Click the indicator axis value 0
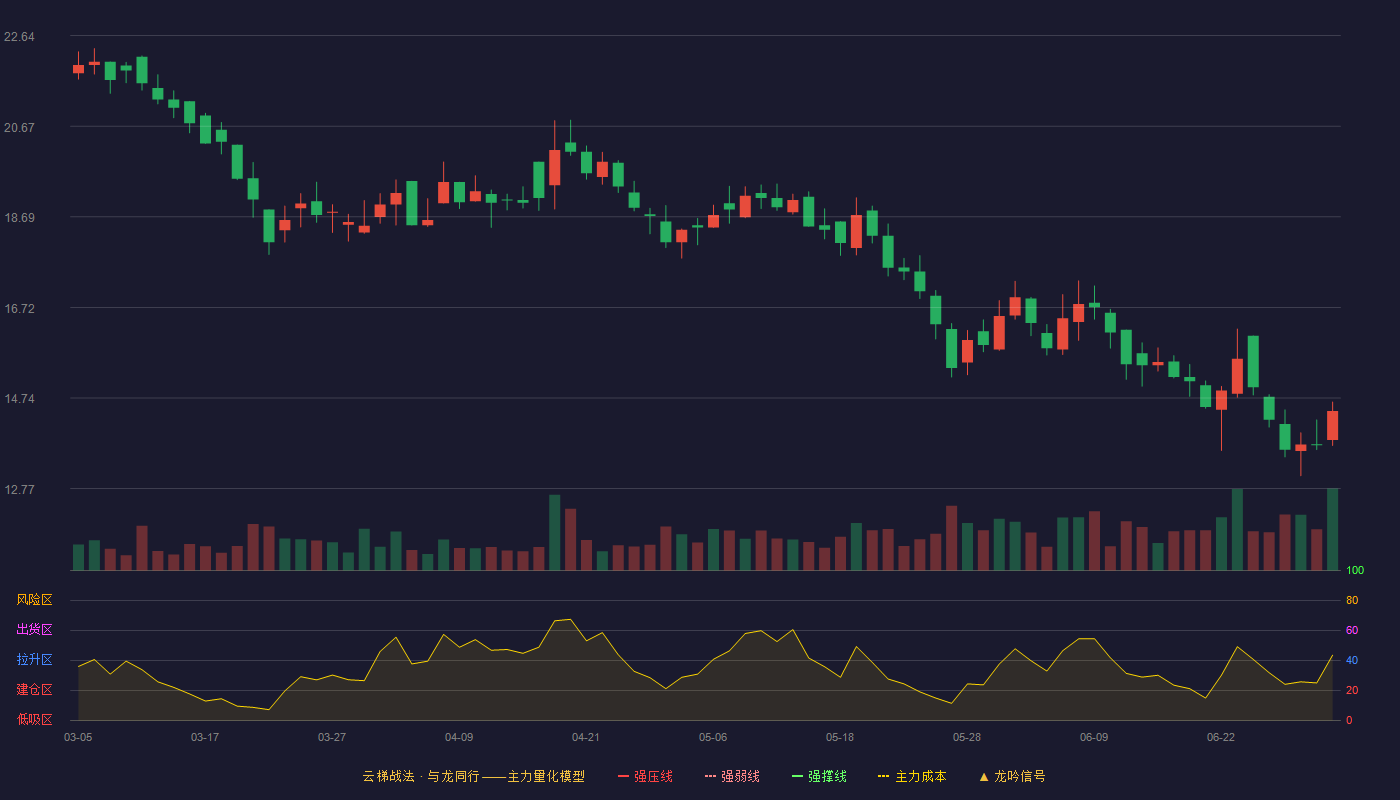Image resolution: width=1400 pixels, height=800 pixels. tap(1349, 720)
